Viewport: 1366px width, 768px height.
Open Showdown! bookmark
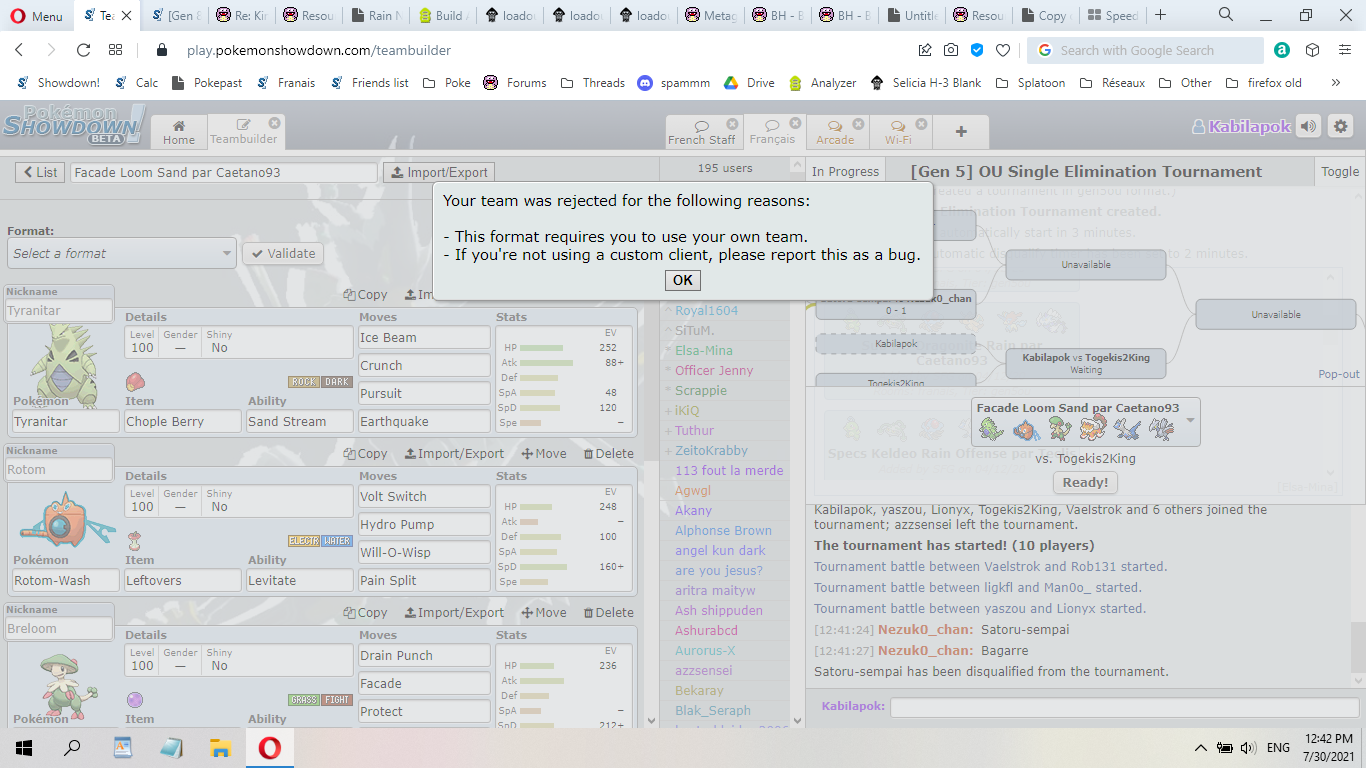(x=58, y=83)
